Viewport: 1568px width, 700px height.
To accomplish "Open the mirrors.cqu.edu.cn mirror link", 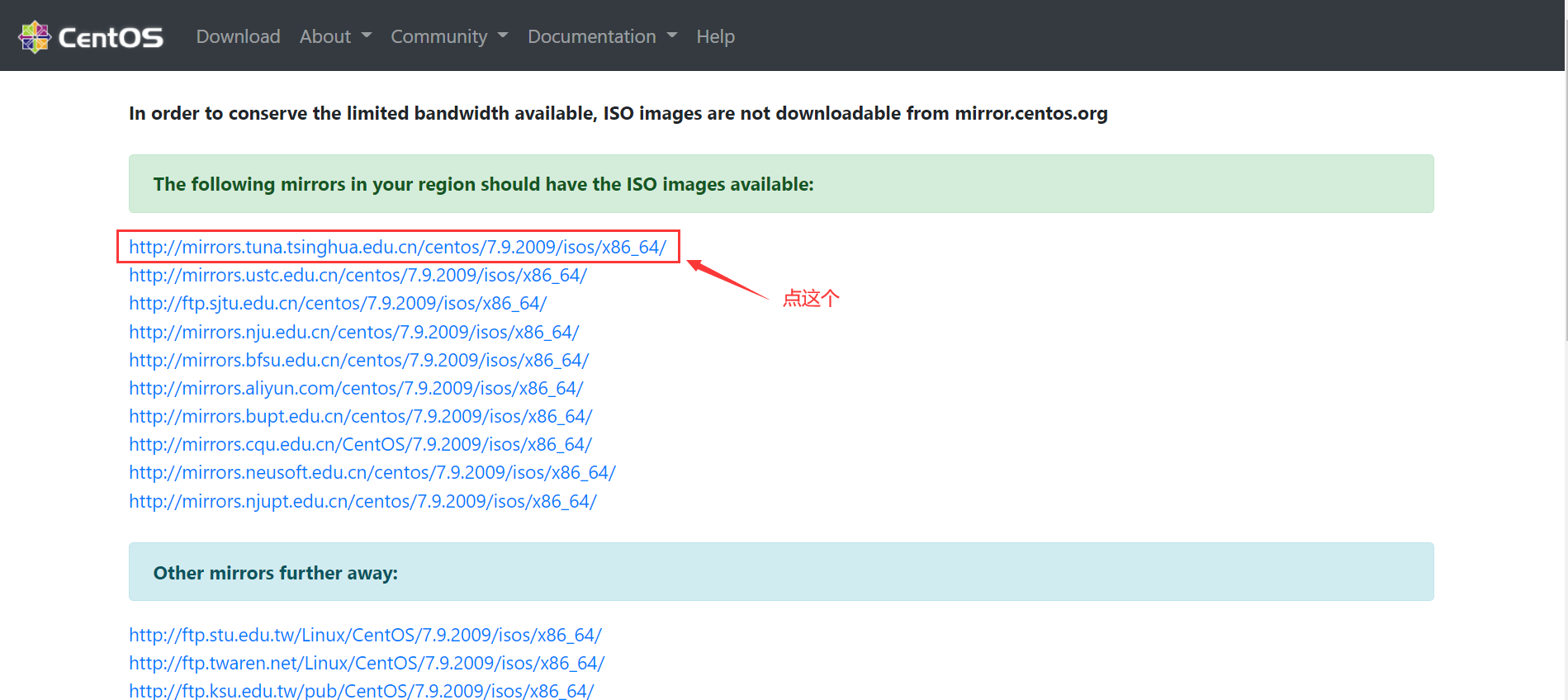I will tap(360, 444).
